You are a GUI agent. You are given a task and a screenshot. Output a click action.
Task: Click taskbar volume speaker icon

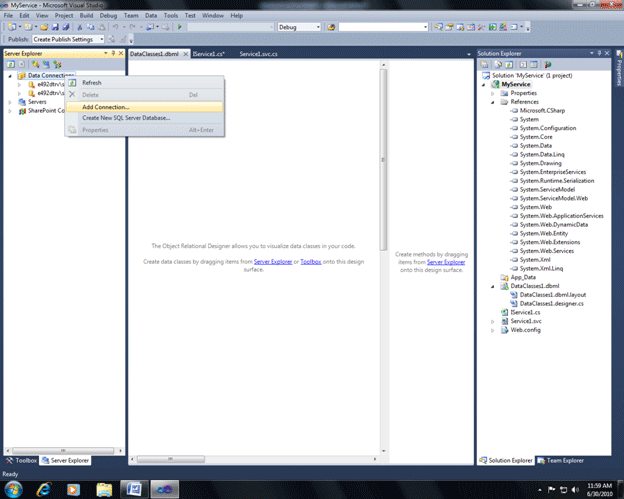pyautogui.click(x=575, y=489)
